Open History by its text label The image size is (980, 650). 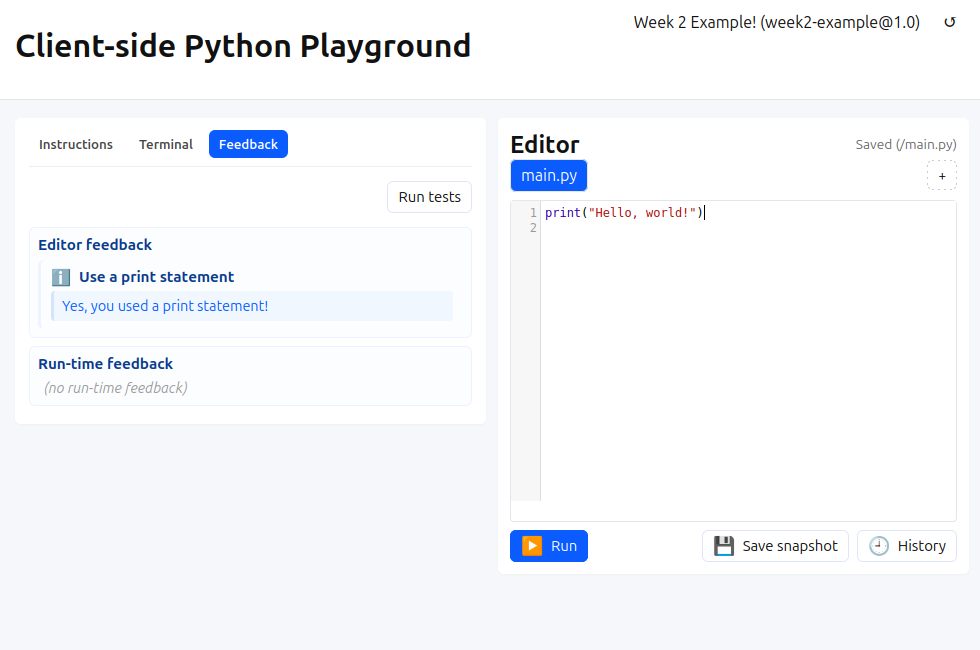pyautogui.click(x=921, y=546)
